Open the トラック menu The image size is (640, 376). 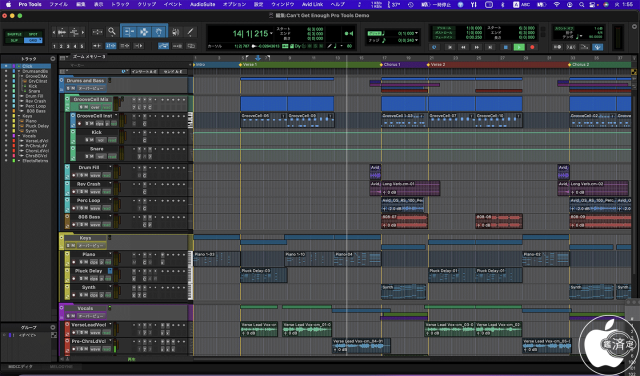(120, 4)
